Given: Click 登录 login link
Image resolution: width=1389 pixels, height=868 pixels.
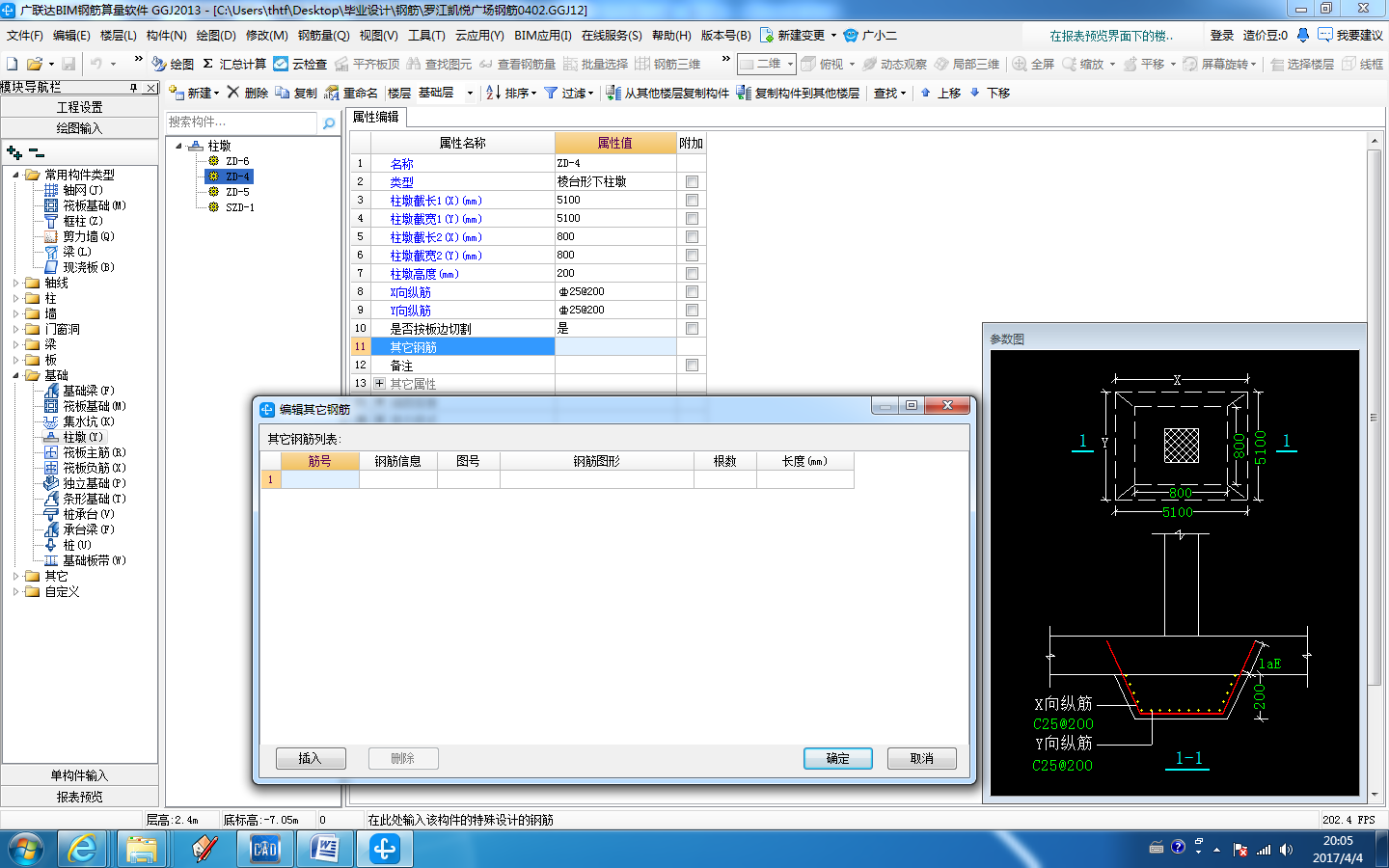Looking at the screenshot, I should [1222, 35].
